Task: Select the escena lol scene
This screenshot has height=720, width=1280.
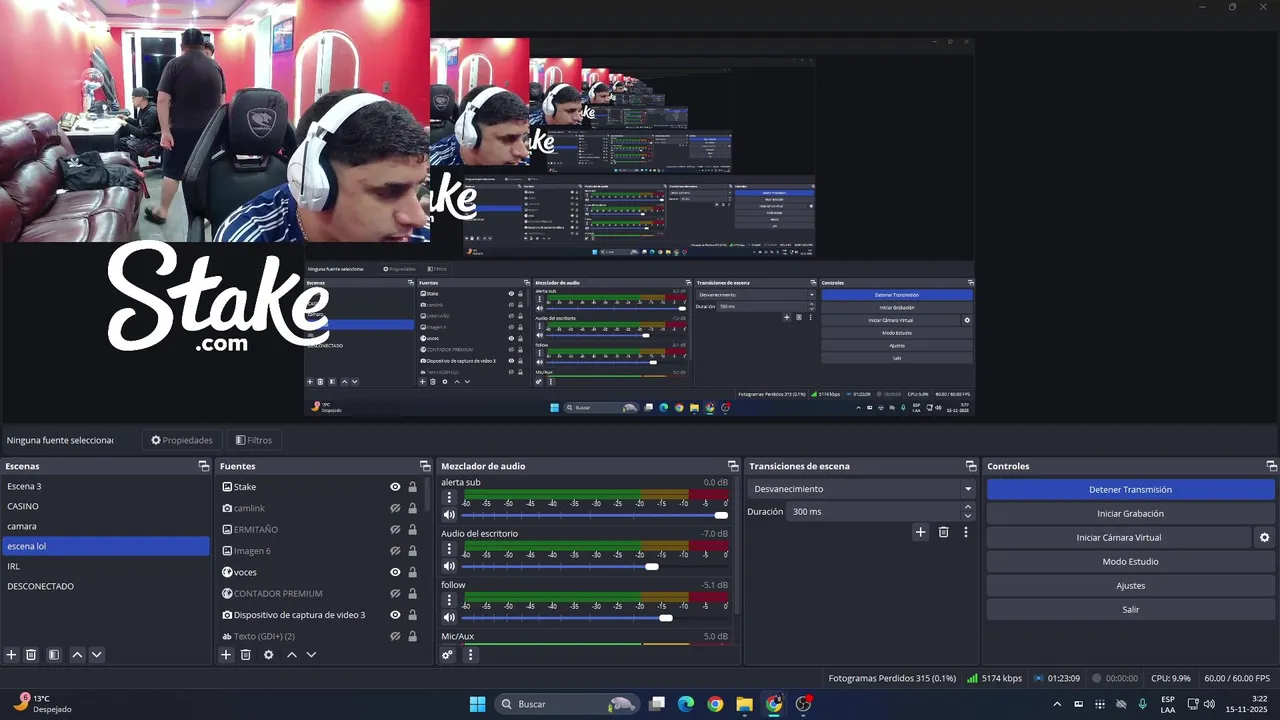Action: [105, 546]
